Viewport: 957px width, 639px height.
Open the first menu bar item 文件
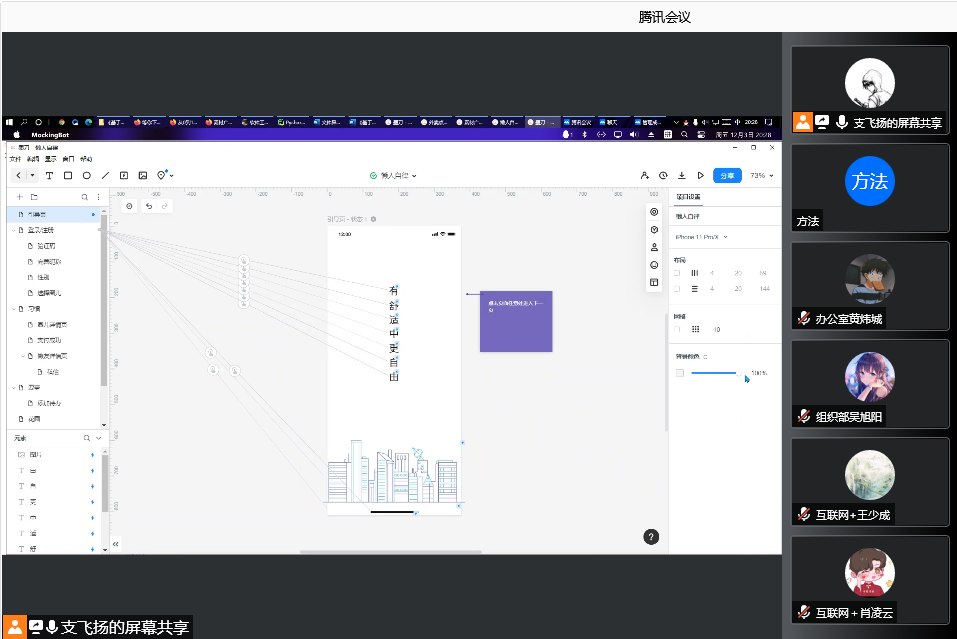(x=15, y=159)
